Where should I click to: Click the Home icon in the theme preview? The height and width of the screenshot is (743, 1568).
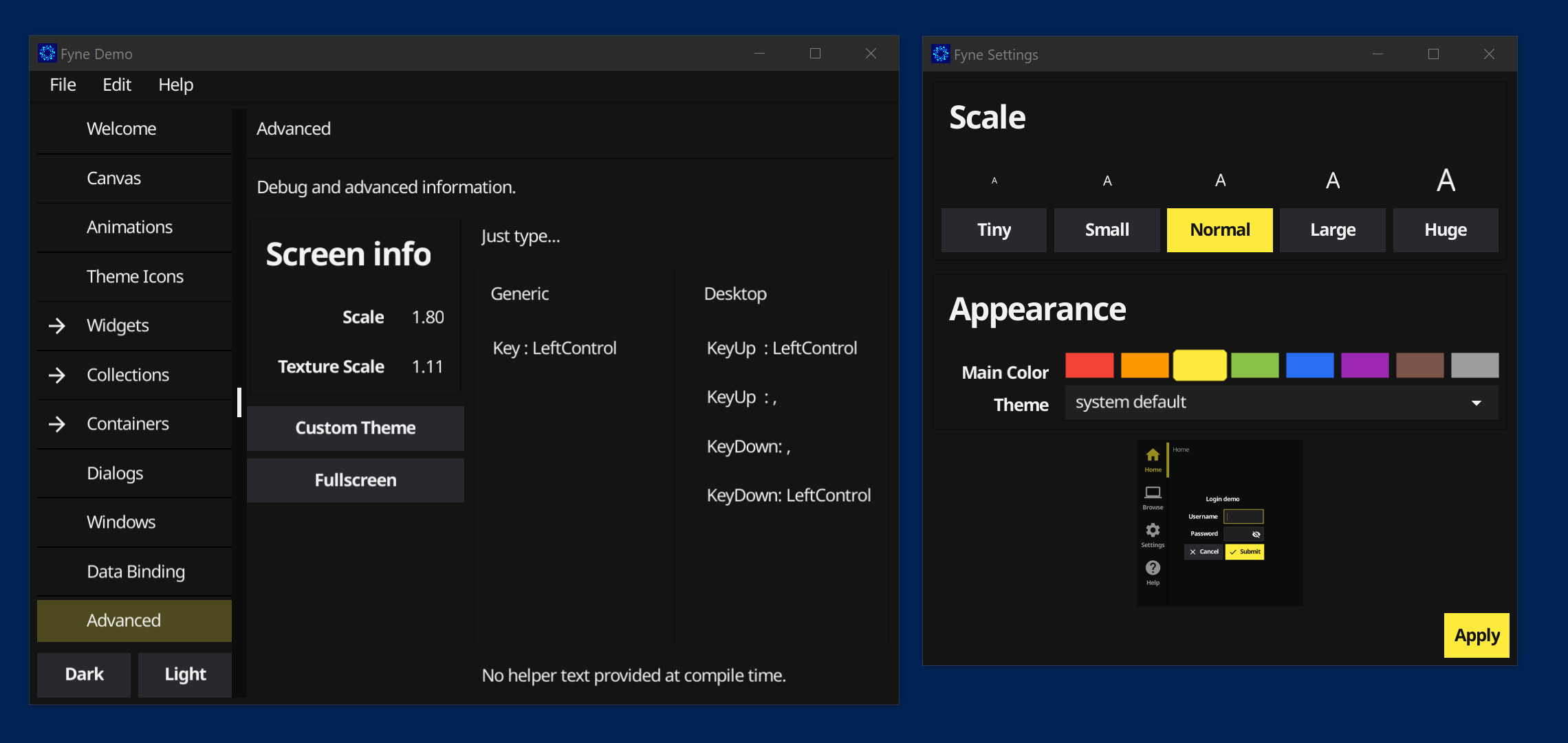coord(1153,454)
